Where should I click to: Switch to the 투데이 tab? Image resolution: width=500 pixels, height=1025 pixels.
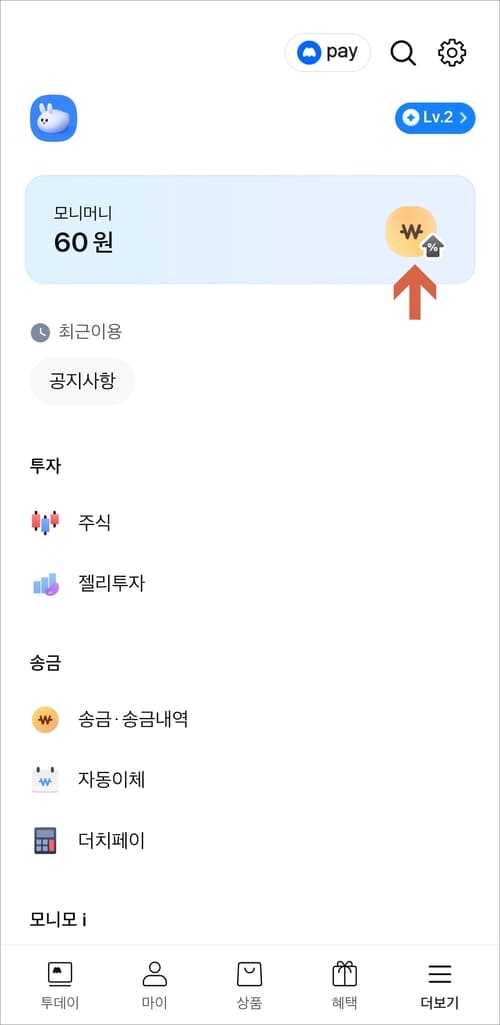tap(59, 986)
